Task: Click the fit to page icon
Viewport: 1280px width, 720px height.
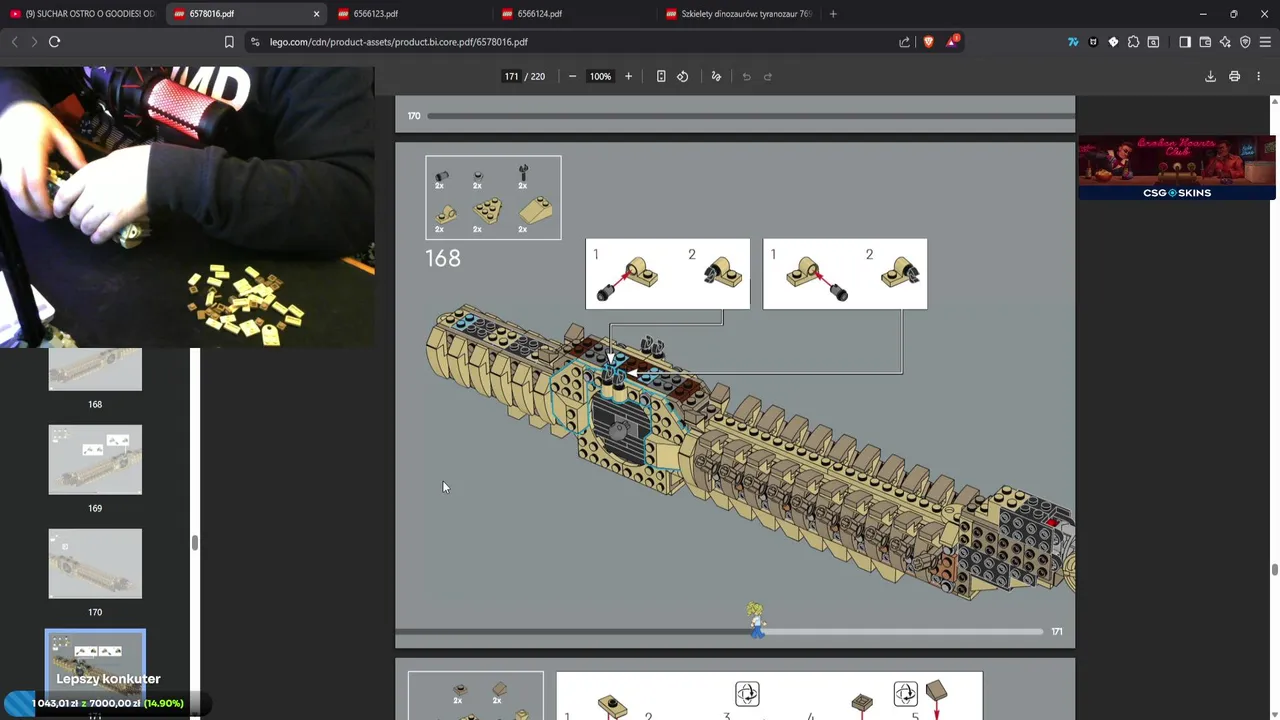Action: click(x=661, y=76)
